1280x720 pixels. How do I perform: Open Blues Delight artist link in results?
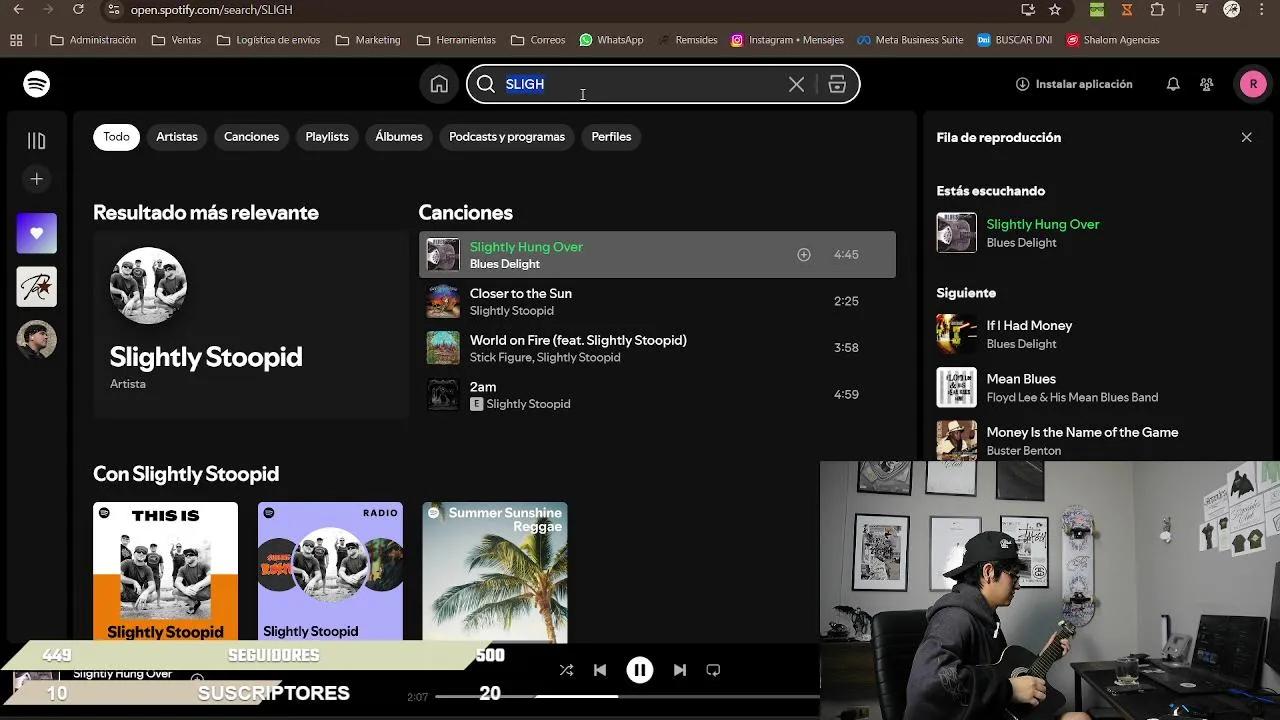pos(505,264)
